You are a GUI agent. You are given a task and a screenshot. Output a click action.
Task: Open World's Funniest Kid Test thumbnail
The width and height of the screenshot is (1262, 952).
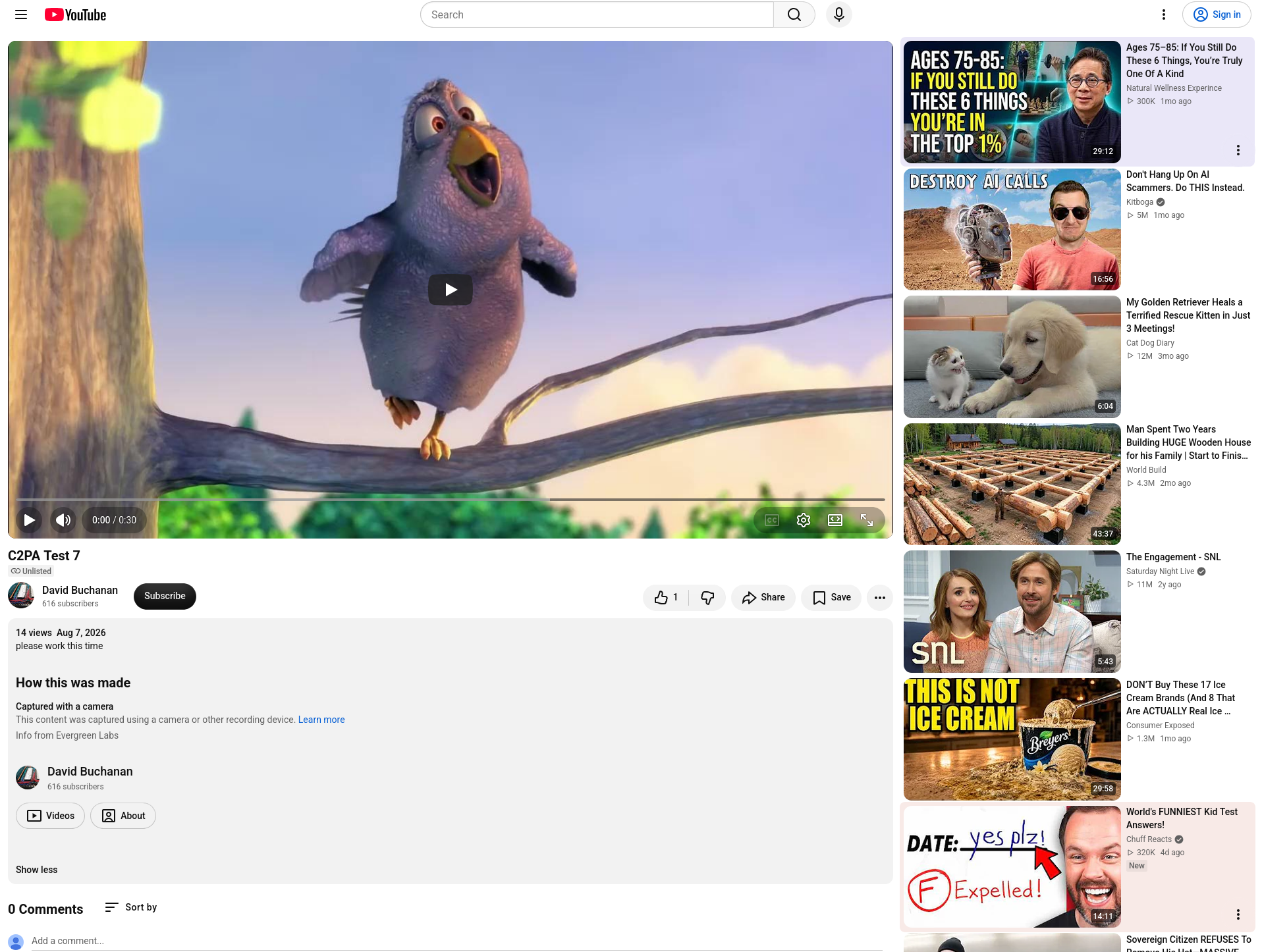(x=1012, y=866)
